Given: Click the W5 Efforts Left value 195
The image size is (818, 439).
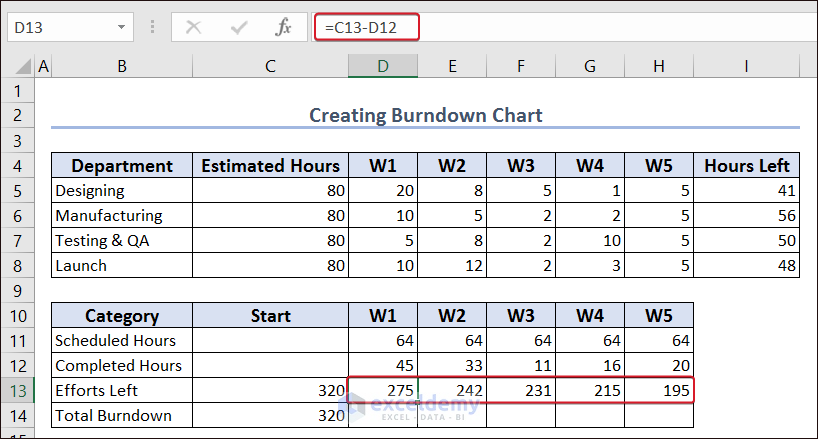Looking at the screenshot, I should pos(658,390).
